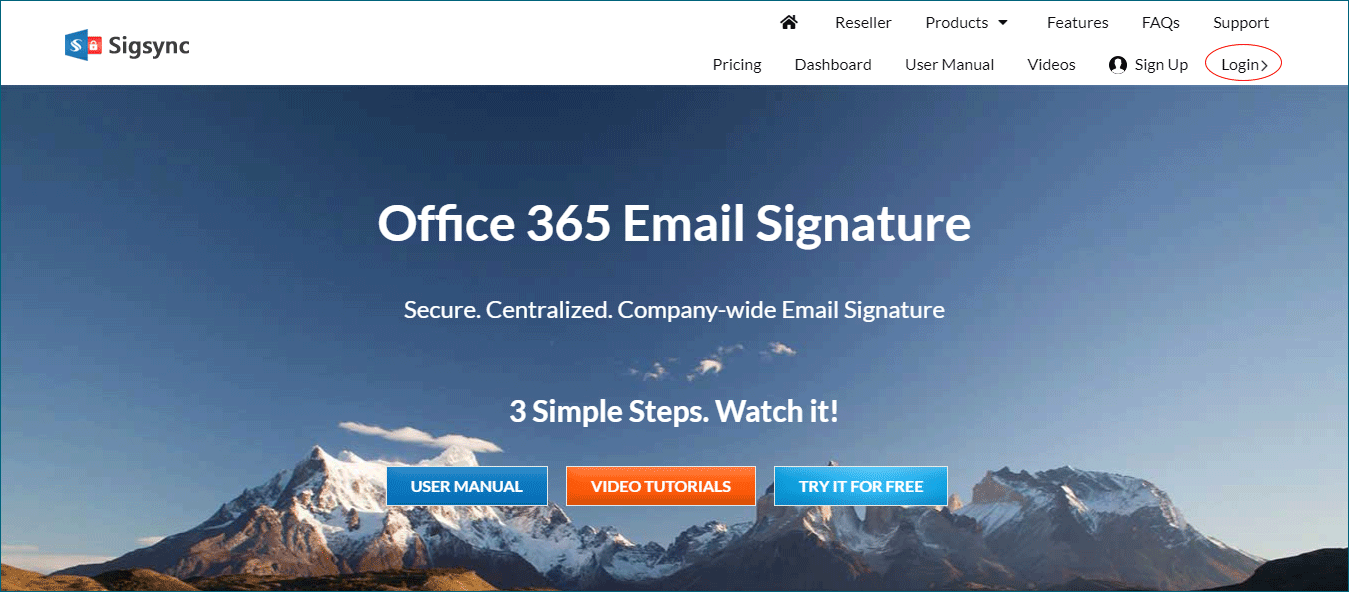Go to the Dashboard
The height and width of the screenshot is (592, 1349).
tap(833, 64)
